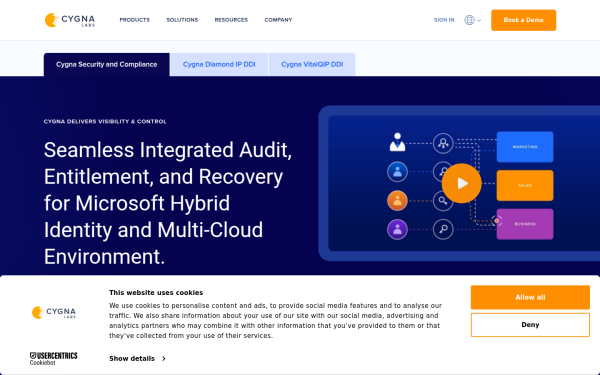
Task: Switch to the Cygna Diamond IP DDI tab
Action: 219,64
